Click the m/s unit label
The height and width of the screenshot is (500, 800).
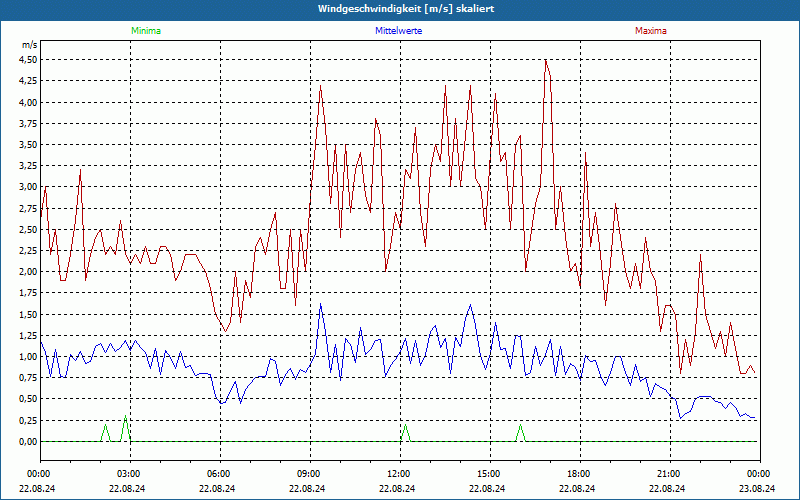tap(29, 45)
